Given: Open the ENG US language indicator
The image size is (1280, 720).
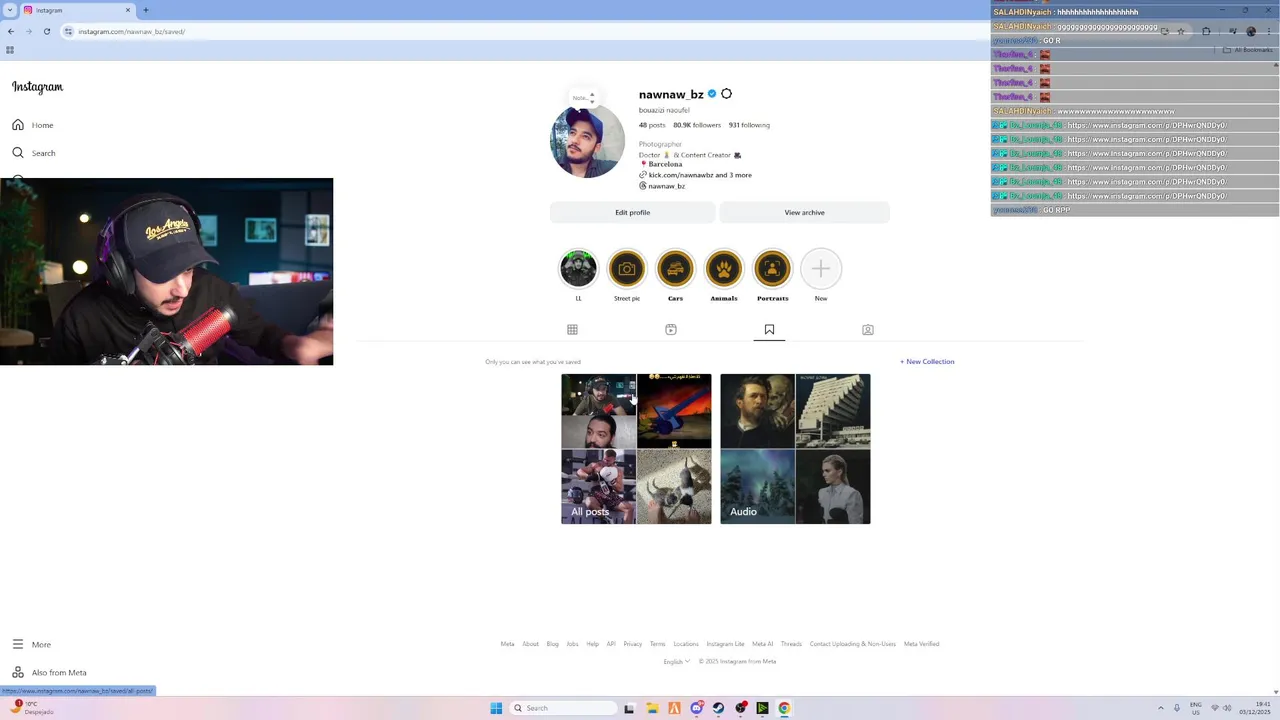Looking at the screenshot, I should 1195,708.
